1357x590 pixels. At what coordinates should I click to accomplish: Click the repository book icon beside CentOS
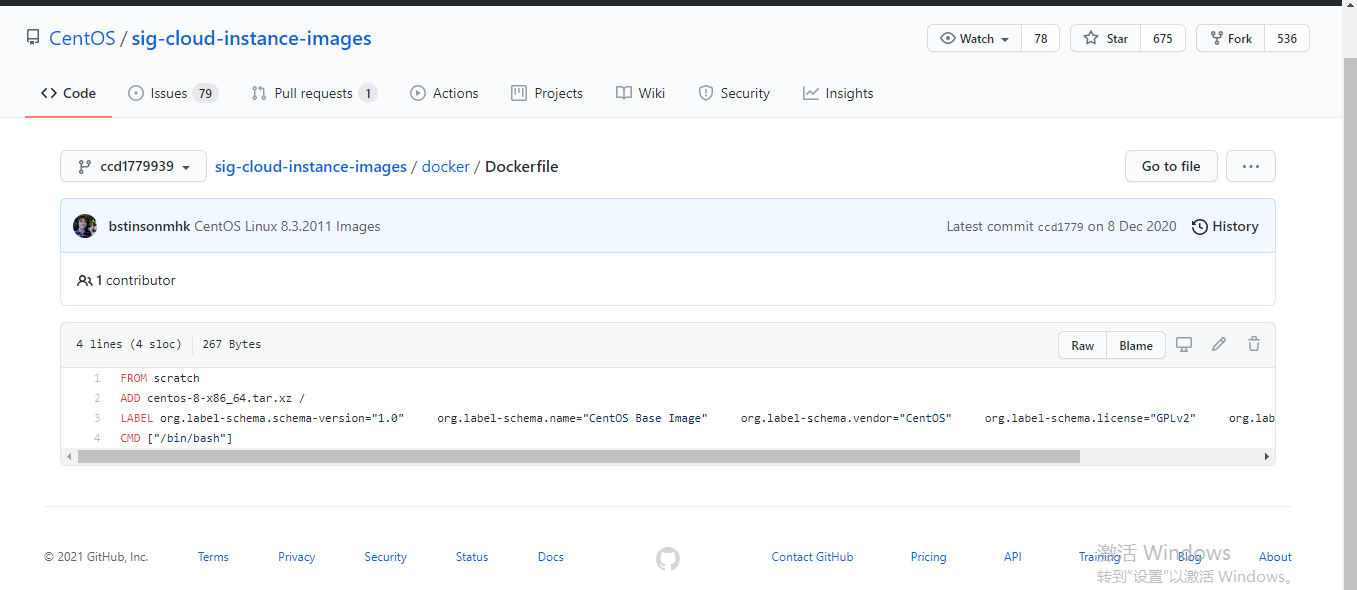pos(33,38)
